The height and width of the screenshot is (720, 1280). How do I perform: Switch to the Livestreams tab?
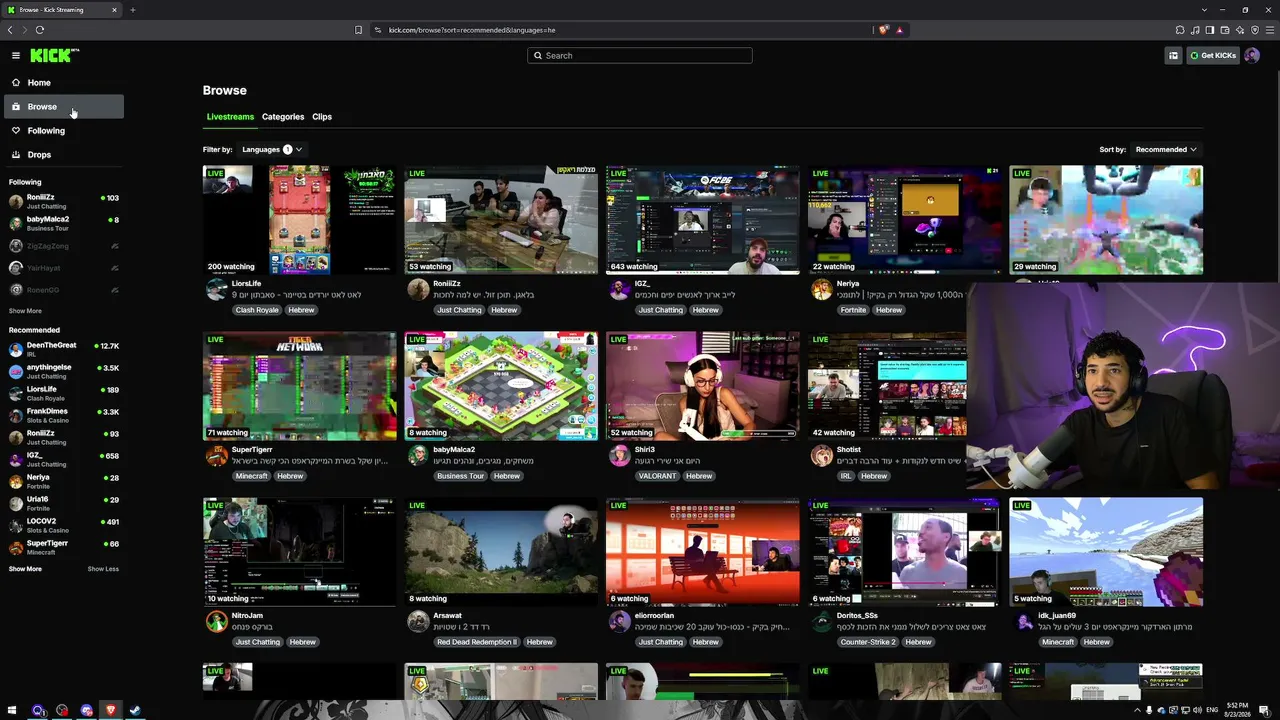pos(230,117)
